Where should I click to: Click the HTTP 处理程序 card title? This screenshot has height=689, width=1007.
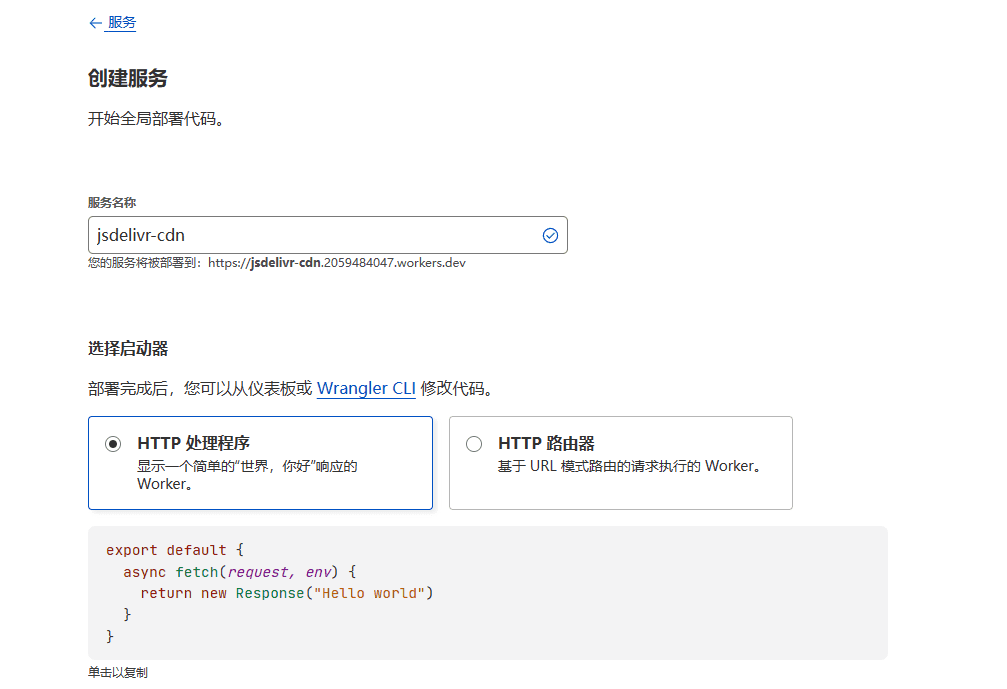[x=193, y=443]
